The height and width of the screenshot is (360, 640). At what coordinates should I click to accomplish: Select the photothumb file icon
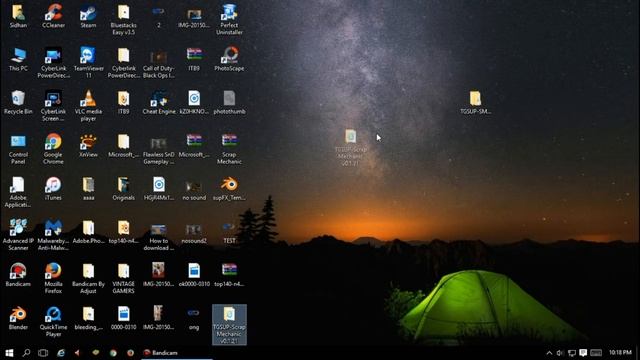(x=229, y=102)
